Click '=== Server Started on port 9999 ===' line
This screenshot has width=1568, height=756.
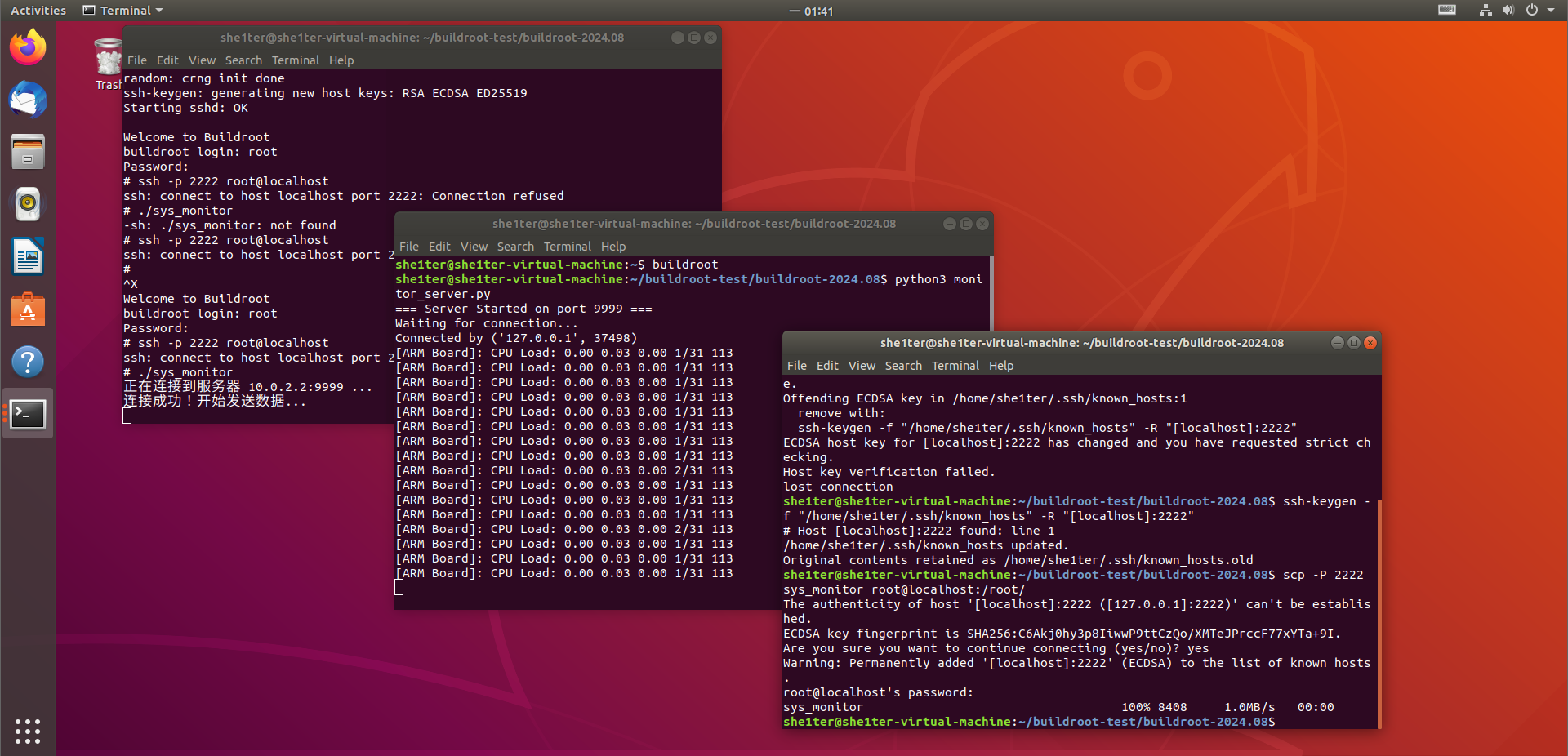523,309
